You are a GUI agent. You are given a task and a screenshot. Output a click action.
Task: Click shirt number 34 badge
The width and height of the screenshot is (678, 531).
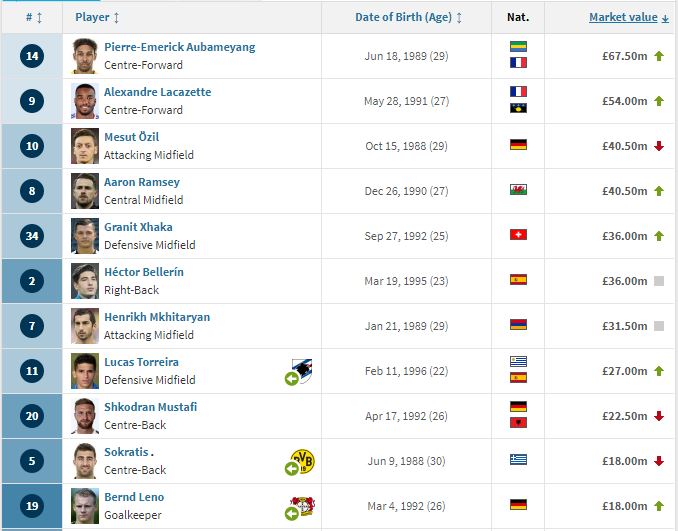click(32, 236)
